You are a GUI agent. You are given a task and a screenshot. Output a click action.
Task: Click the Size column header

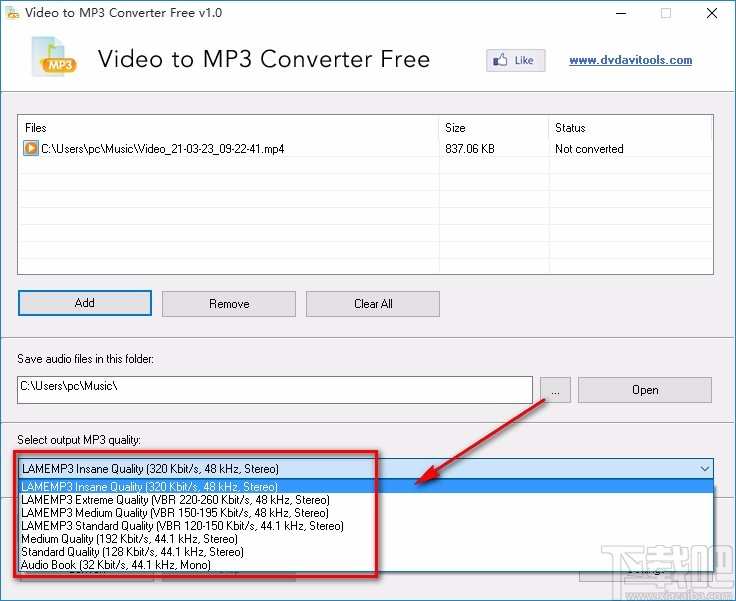493,128
